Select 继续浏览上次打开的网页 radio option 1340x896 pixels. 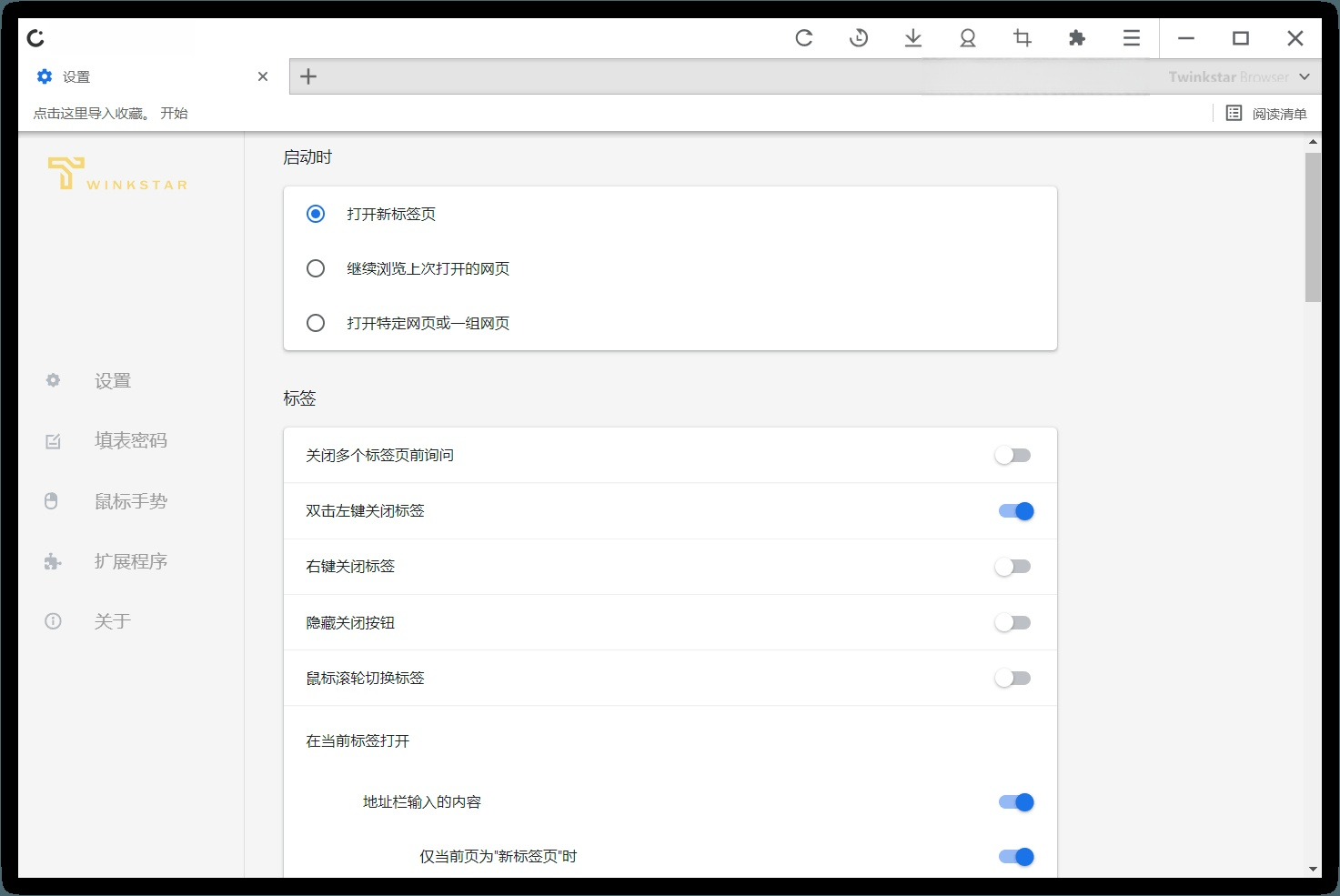(316, 268)
